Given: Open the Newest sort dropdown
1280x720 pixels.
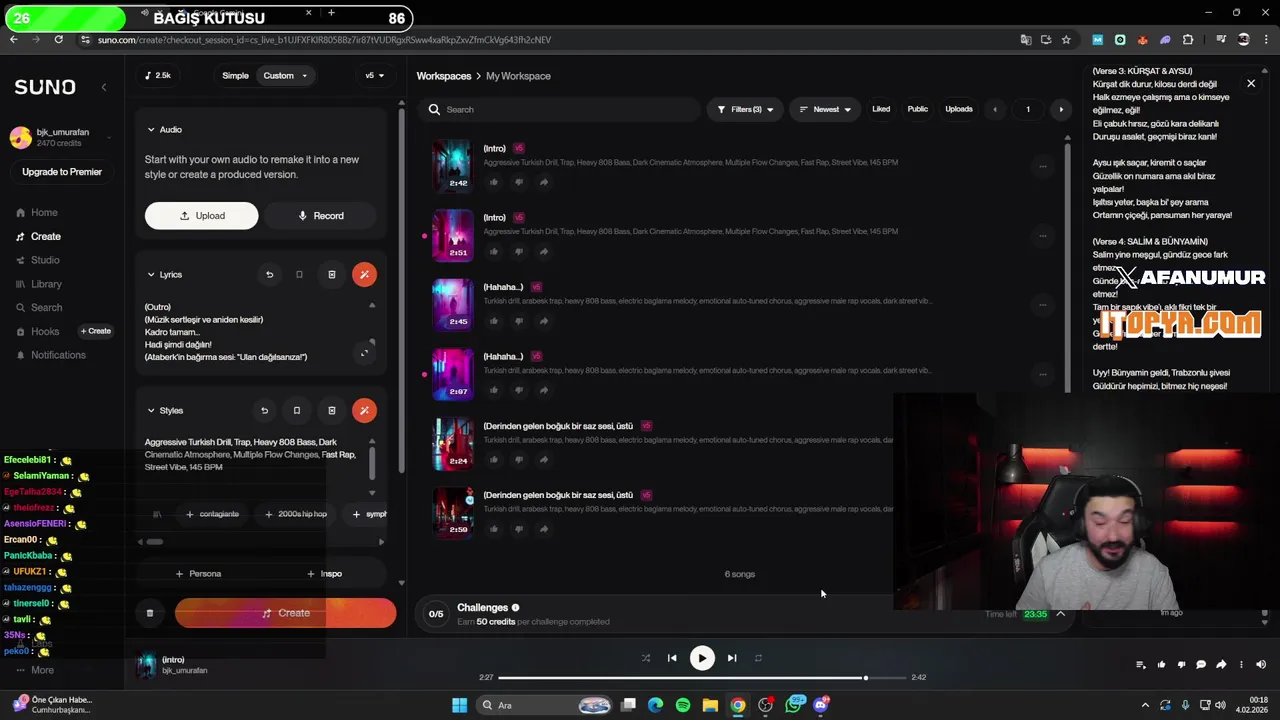Looking at the screenshot, I should (x=825, y=109).
